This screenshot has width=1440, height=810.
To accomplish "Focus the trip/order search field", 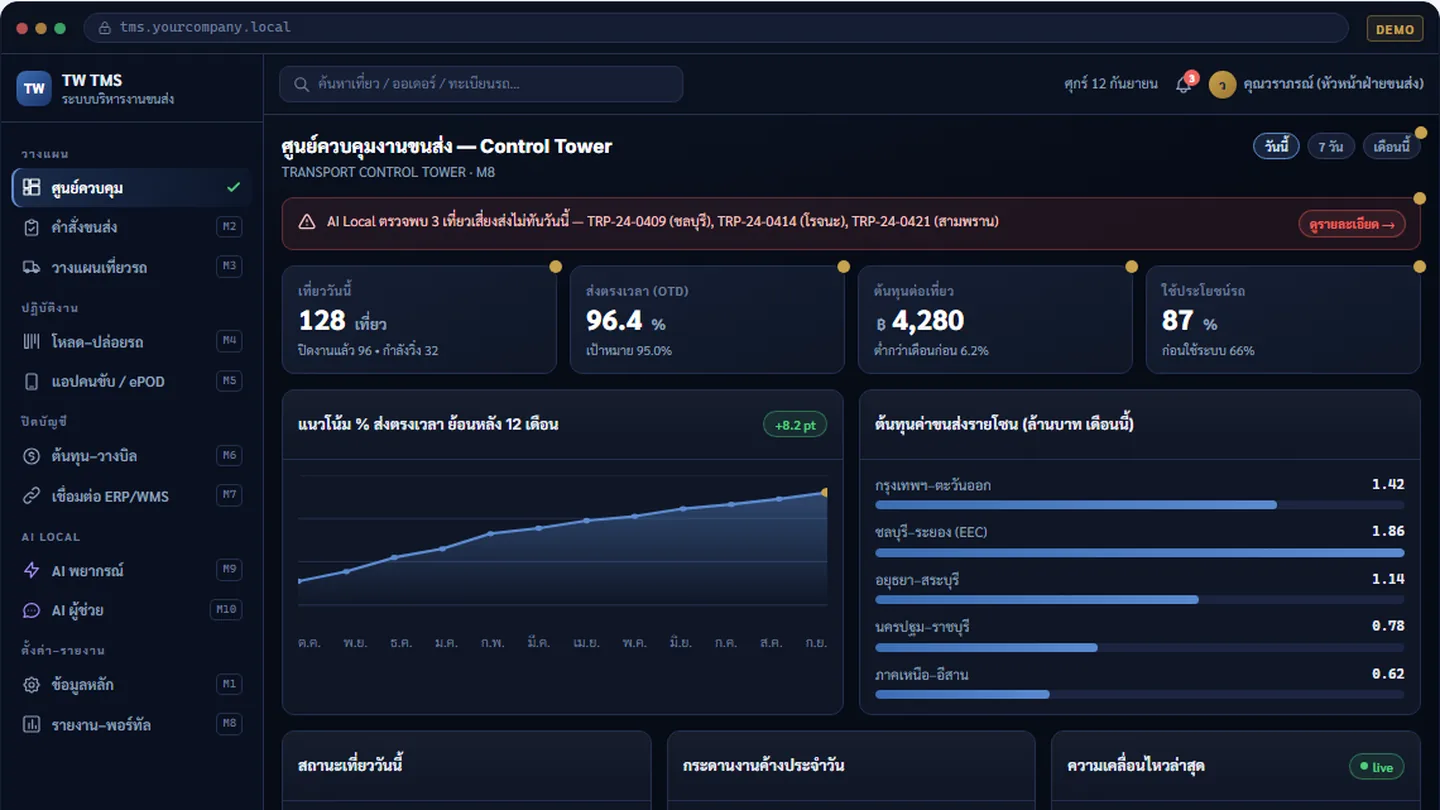I will pyautogui.click(x=481, y=84).
